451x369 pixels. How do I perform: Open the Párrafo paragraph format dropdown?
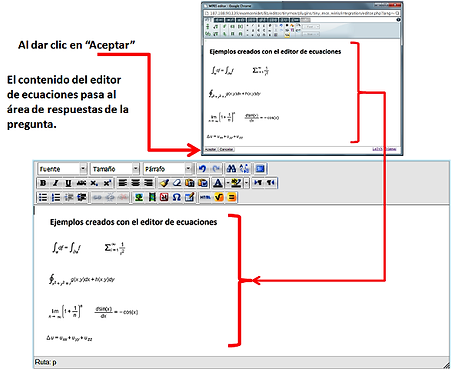click(x=167, y=169)
